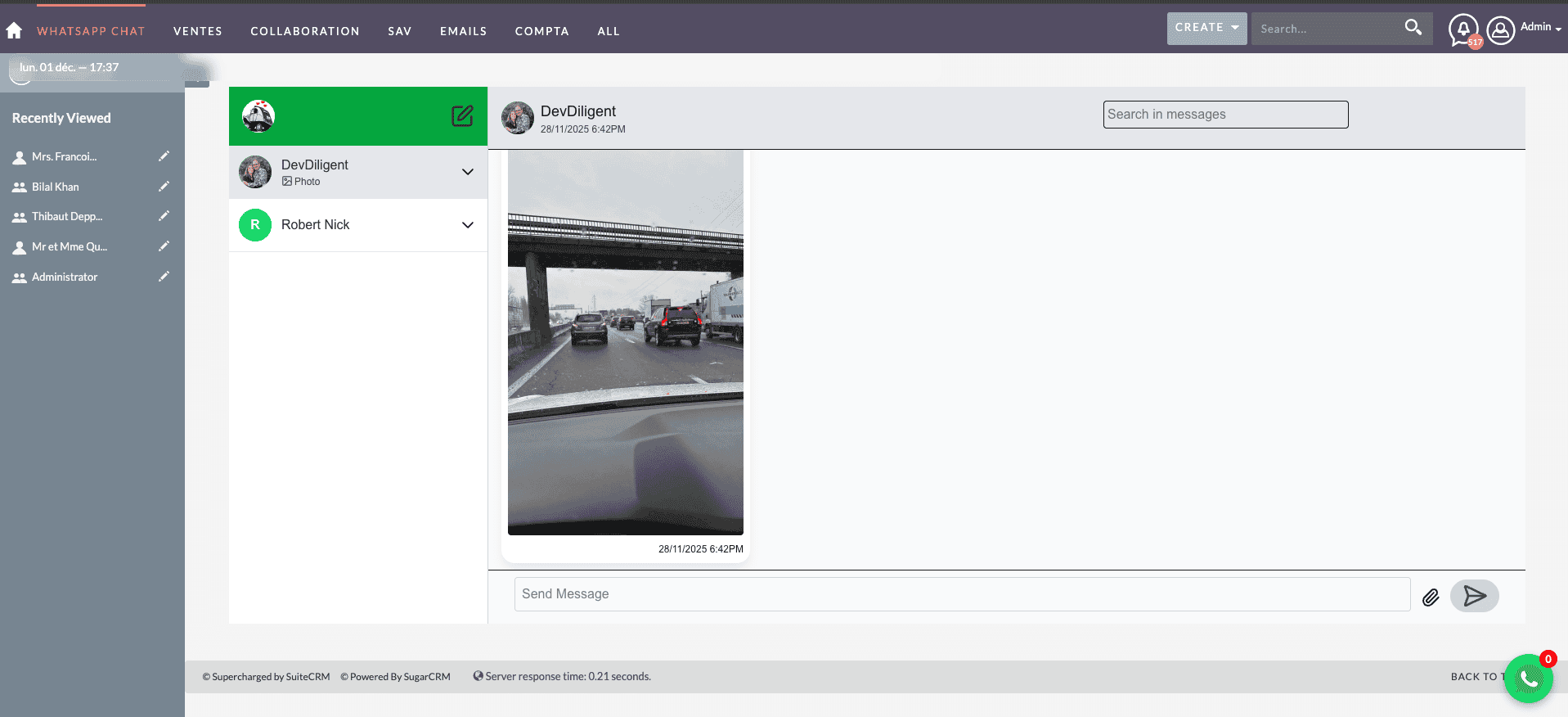The width and height of the screenshot is (1568, 717).
Task: Open the VENTES menu
Action: (x=198, y=31)
